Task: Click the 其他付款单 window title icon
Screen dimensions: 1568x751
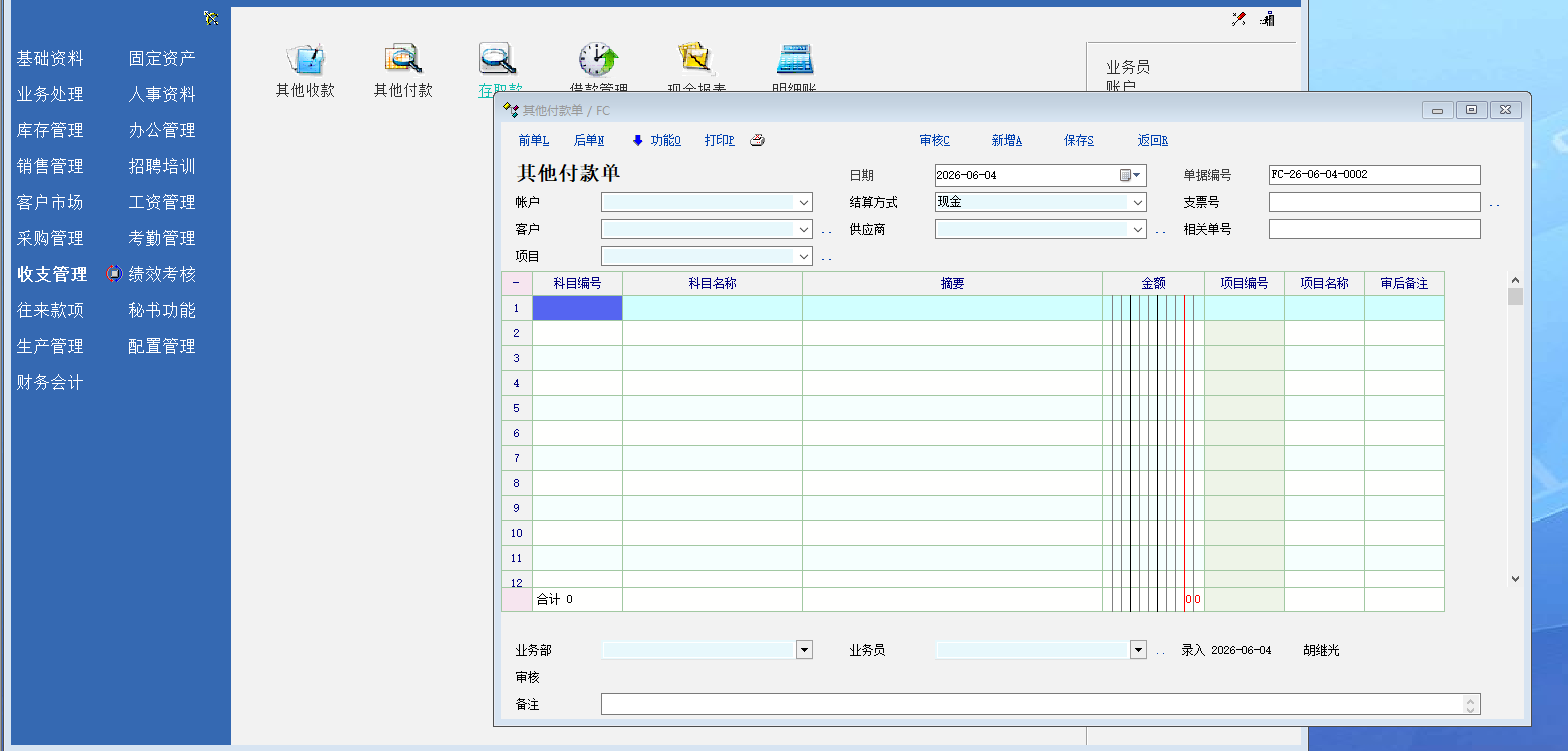Action: pyautogui.click(x=510, y=110)
